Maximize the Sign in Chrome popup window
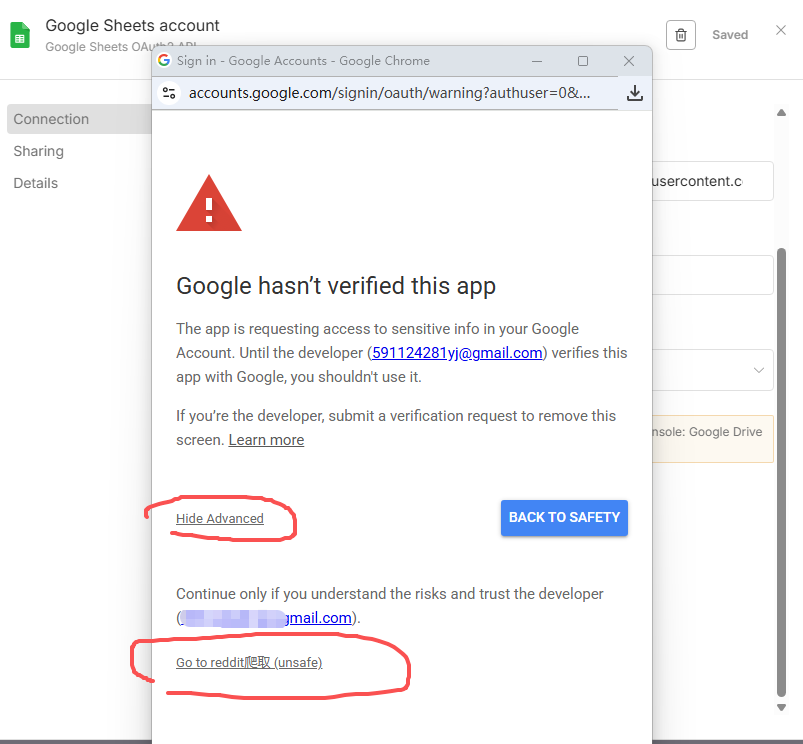 (x=583, y=61)
